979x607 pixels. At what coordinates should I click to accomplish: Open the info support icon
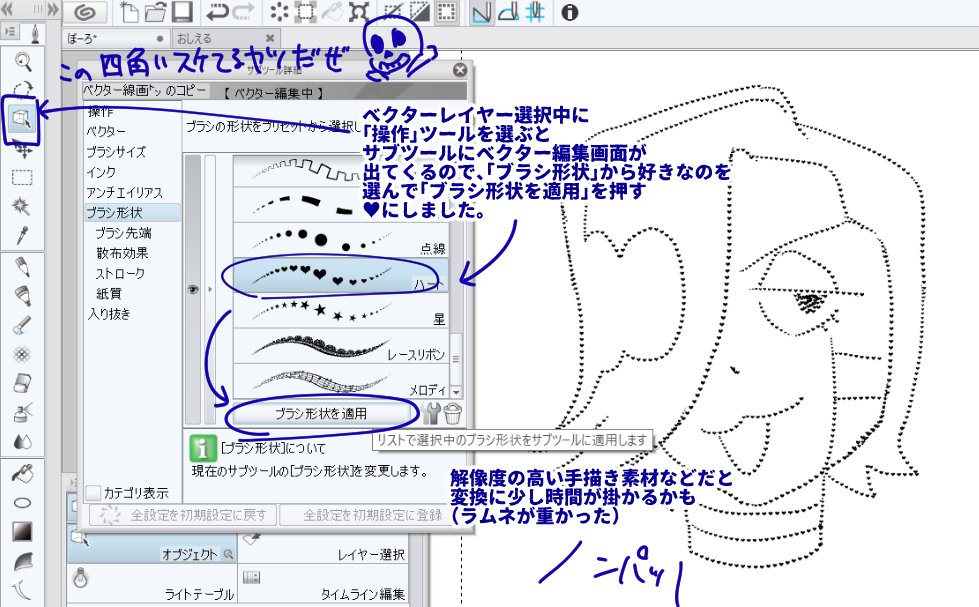point(569,12)
